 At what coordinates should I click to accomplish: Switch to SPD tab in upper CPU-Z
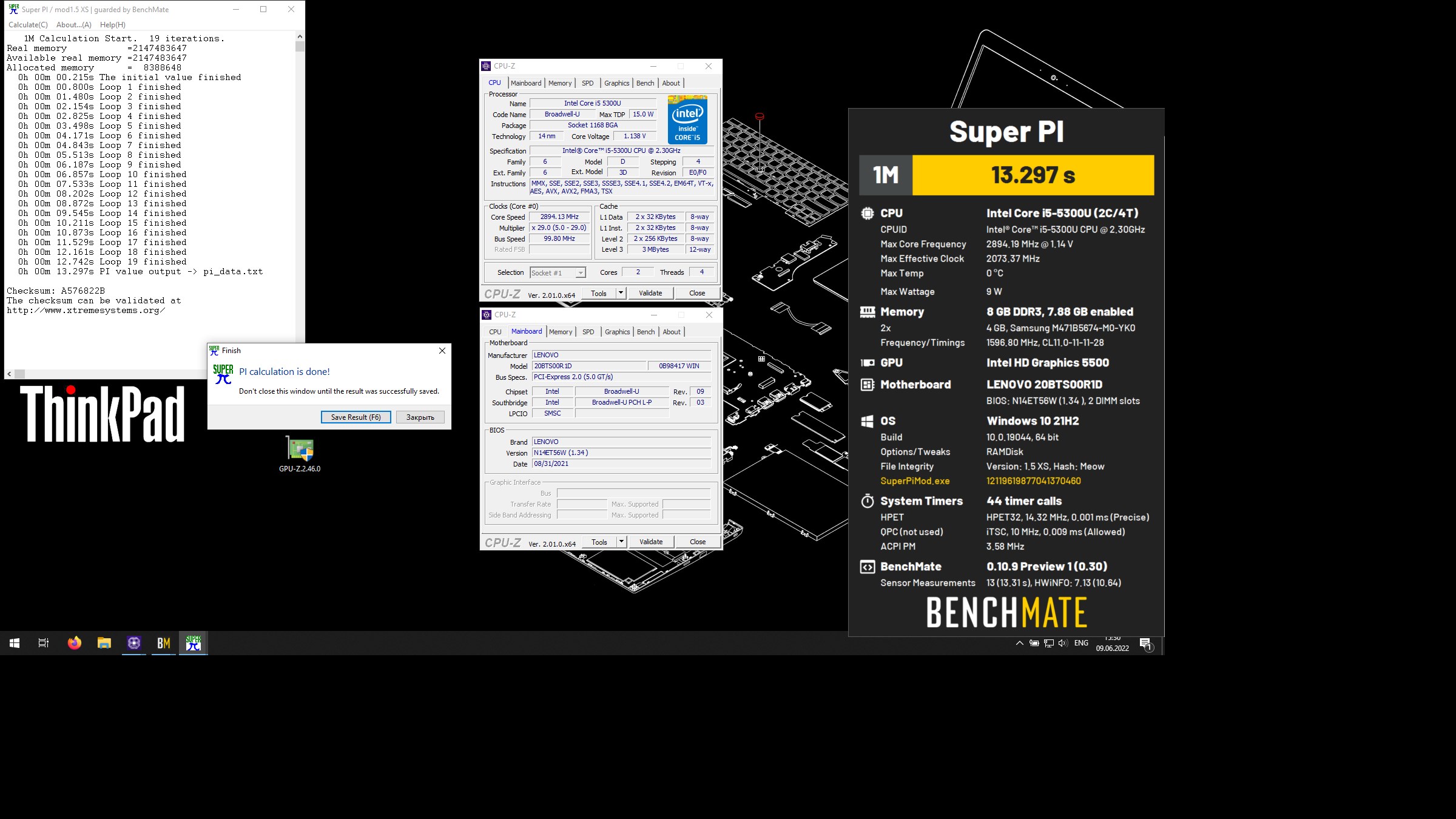tap(588, 83)
